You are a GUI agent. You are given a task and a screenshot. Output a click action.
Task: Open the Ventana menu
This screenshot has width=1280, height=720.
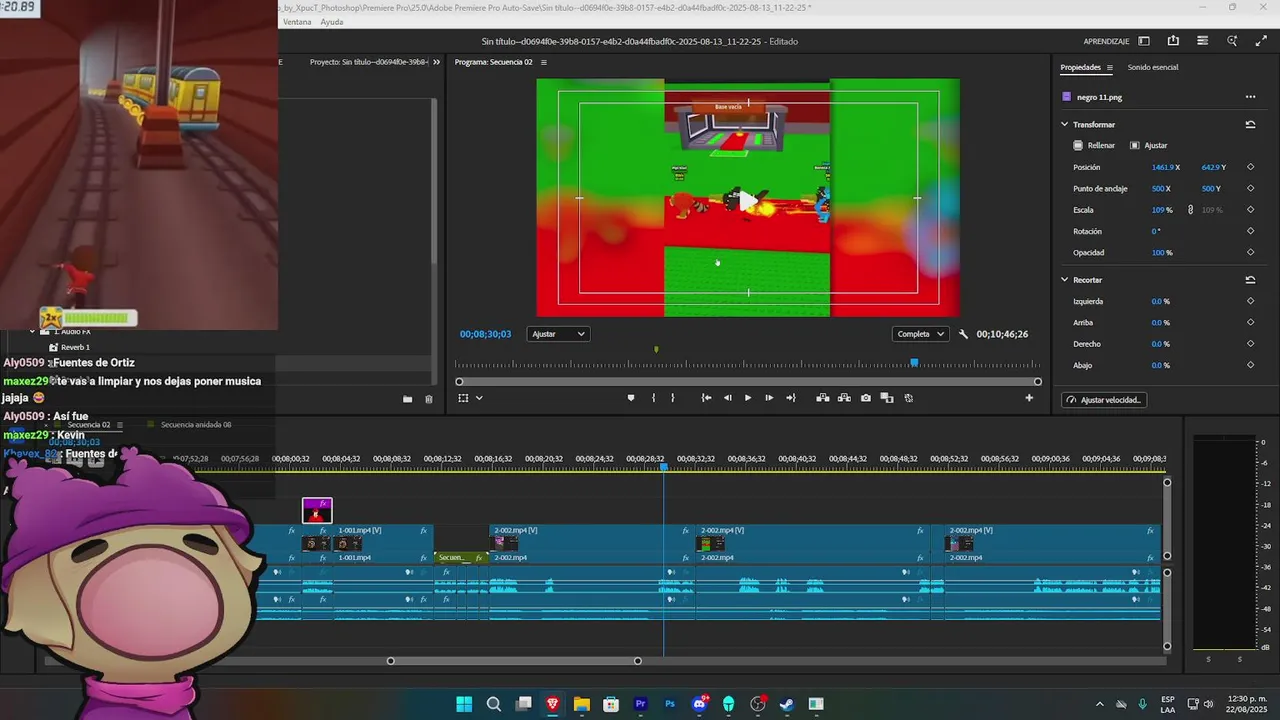tap(297, 22)
